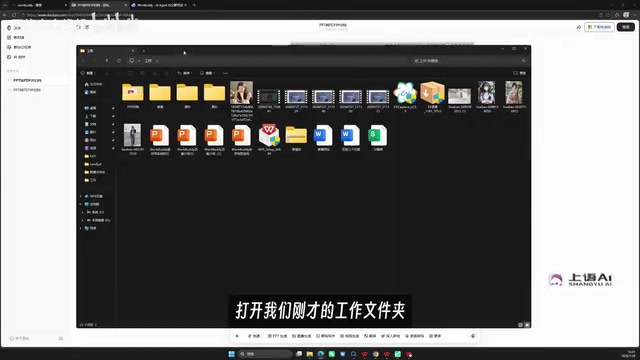The width and height of the screenshot is (640, 360).
Task: Open Desktop (桌面) quick access item
Action: coord(91,108)
